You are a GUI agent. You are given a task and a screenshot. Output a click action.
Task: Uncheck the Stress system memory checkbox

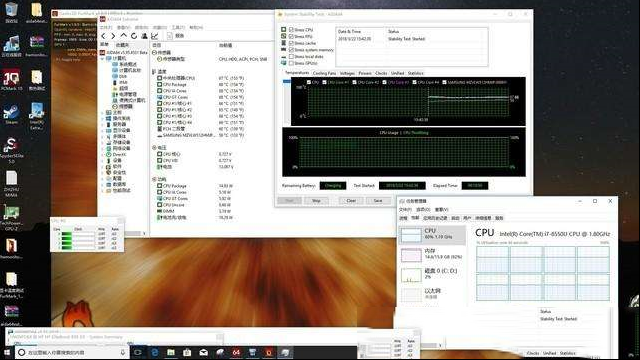[291, 50]
